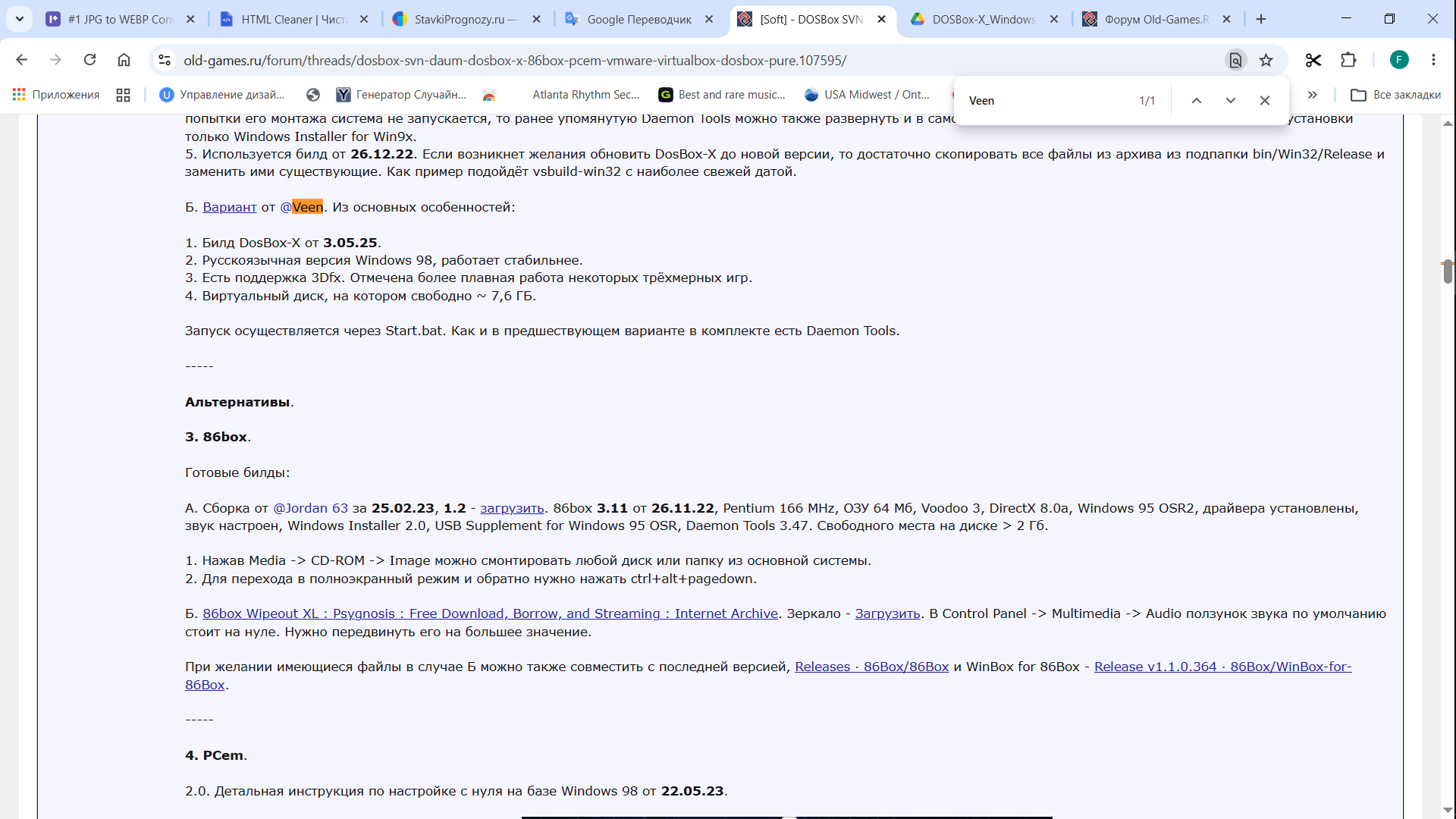Image resolution: width=1456 pixels, height=819 pixels.
Task: Bookmark this page with the star icon
Action: tap(1266, 60)
